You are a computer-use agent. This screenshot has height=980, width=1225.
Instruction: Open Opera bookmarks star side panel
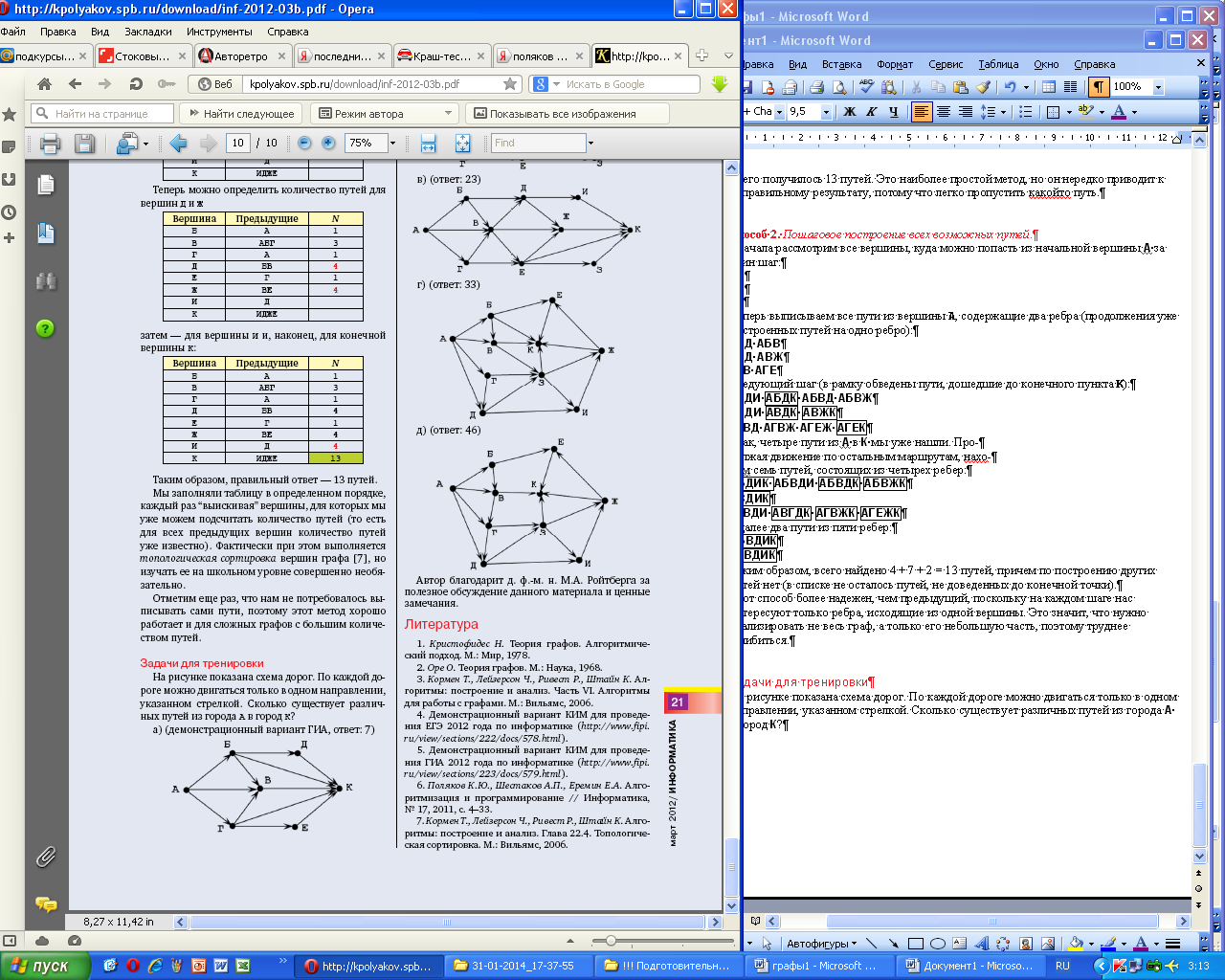pos(10,114)
